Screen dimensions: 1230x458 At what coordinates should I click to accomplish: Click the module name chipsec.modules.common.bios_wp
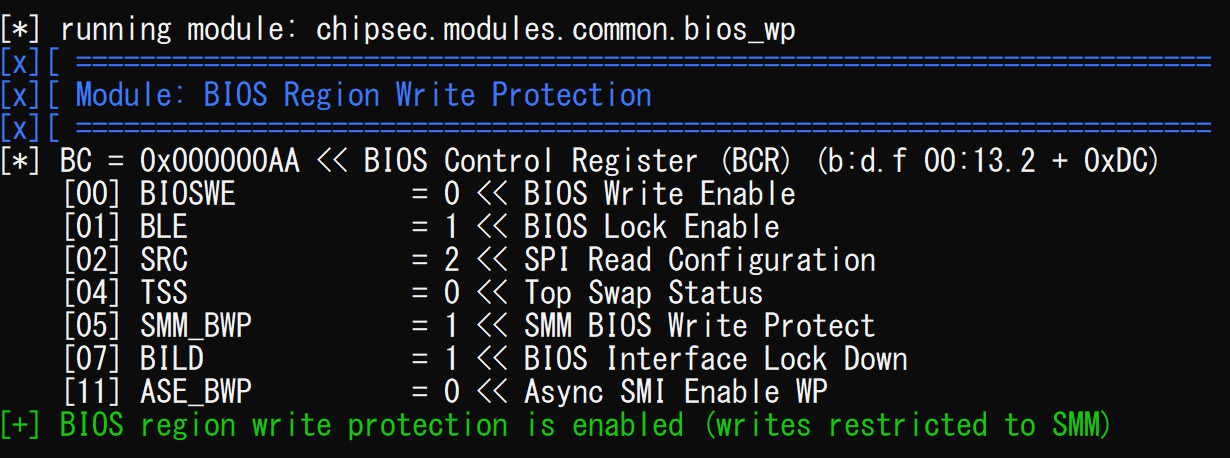(556, 29)
